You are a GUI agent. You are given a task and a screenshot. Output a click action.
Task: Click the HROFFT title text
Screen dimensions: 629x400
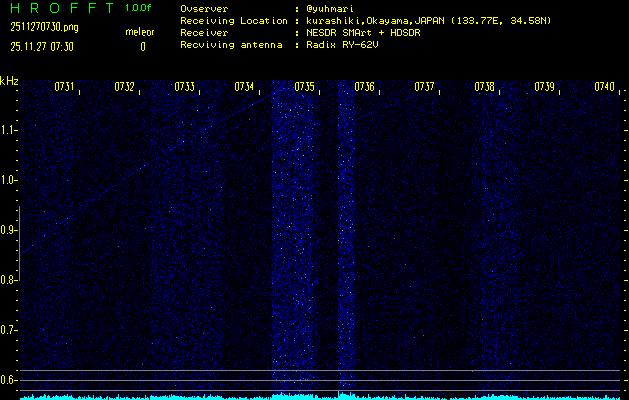[62, 8]
